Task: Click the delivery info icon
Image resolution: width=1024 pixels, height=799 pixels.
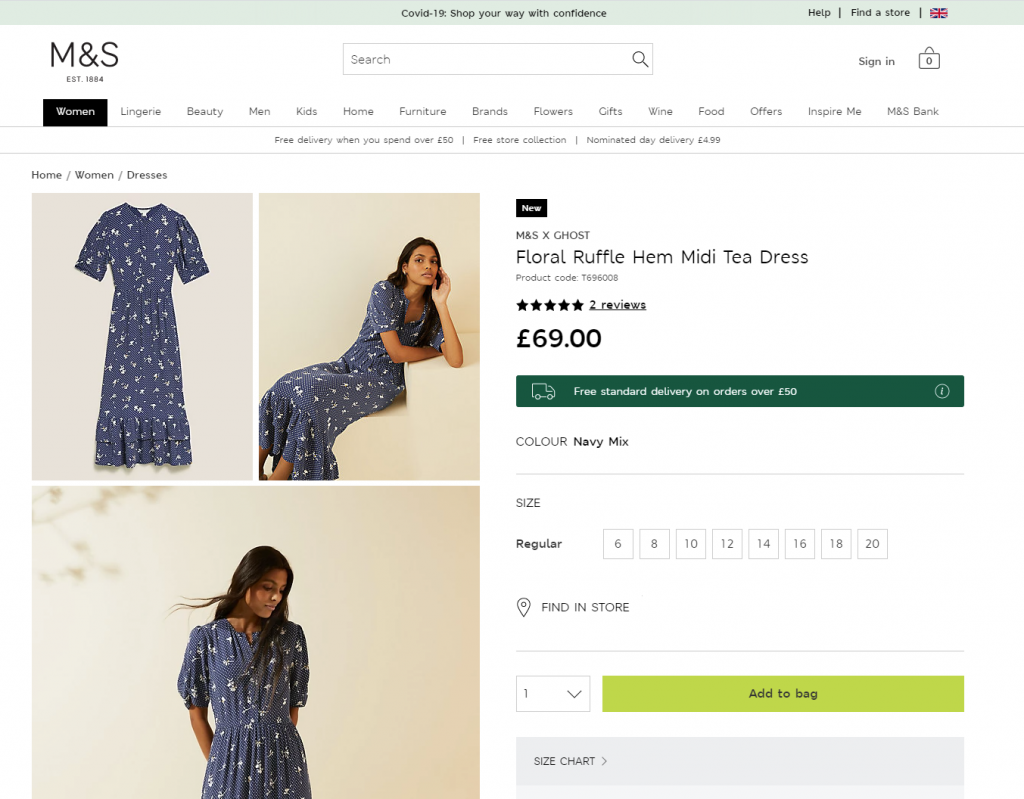Action: pos(941,391)
